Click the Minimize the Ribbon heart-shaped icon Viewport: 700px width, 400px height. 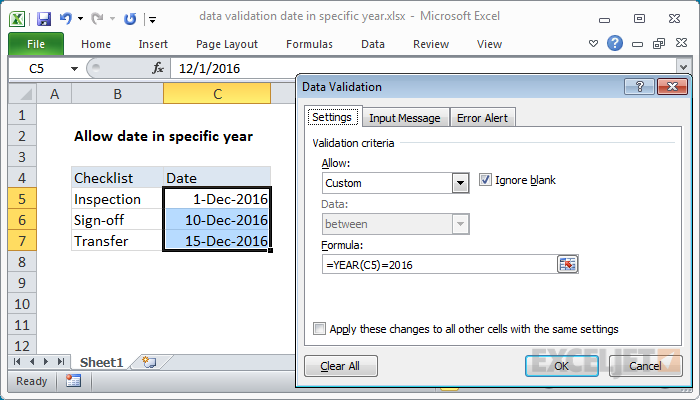593,43
